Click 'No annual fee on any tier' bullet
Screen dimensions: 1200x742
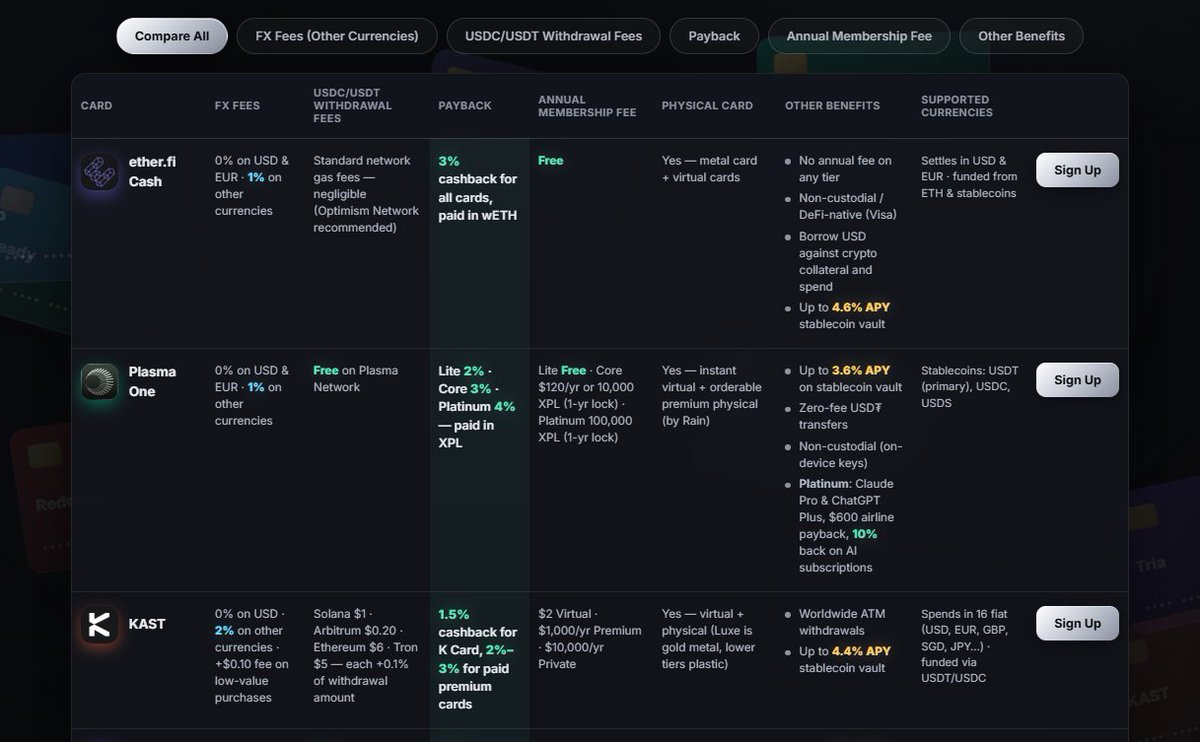click(845, 169)
